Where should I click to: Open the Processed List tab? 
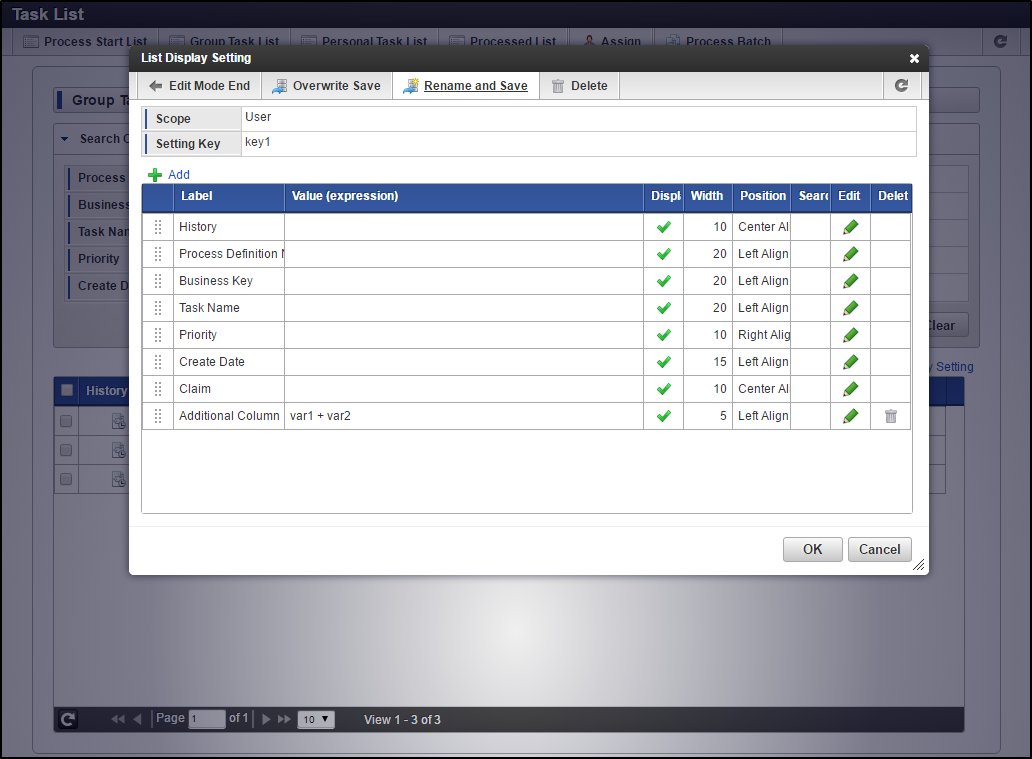click(503, 41)
